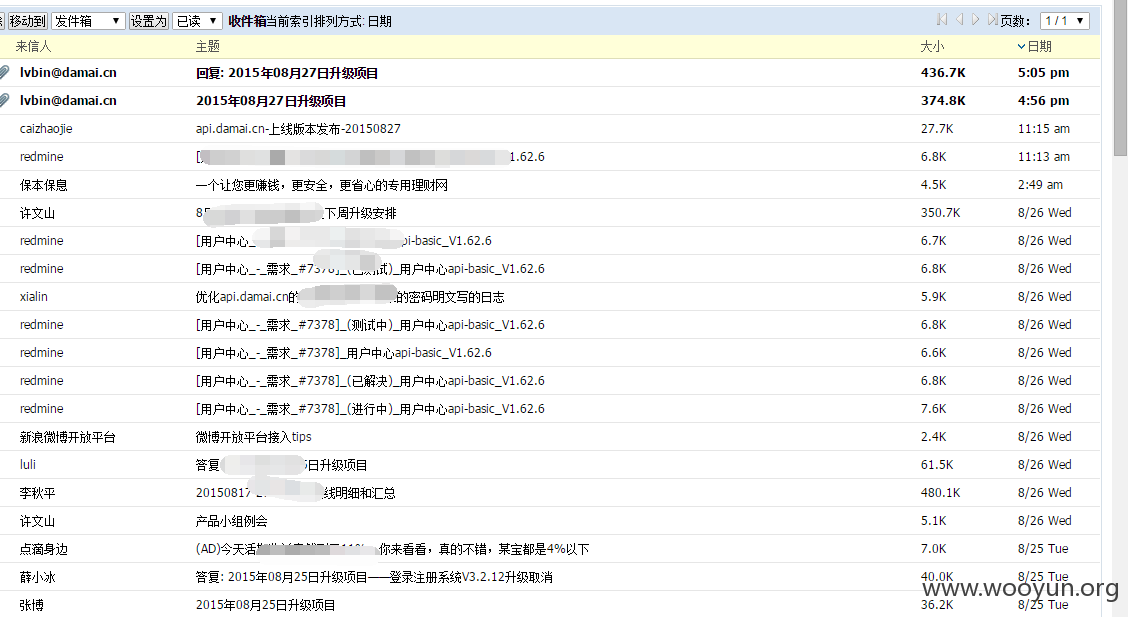The width and height of the screenshot is (1128, 617).
Task: Open 微博开放平台接入tips mail
Action: pyautogui.click(x=253, y=437)
